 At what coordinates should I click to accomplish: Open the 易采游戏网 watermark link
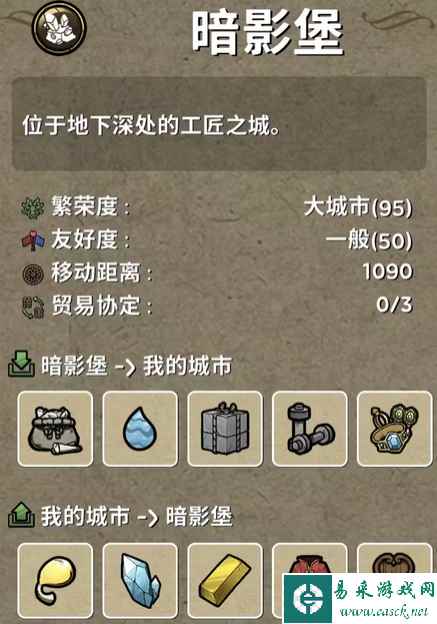tap(360, 598)
